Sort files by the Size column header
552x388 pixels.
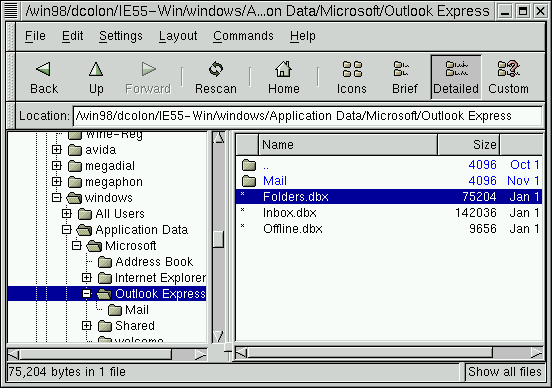(x=468, y=145)
